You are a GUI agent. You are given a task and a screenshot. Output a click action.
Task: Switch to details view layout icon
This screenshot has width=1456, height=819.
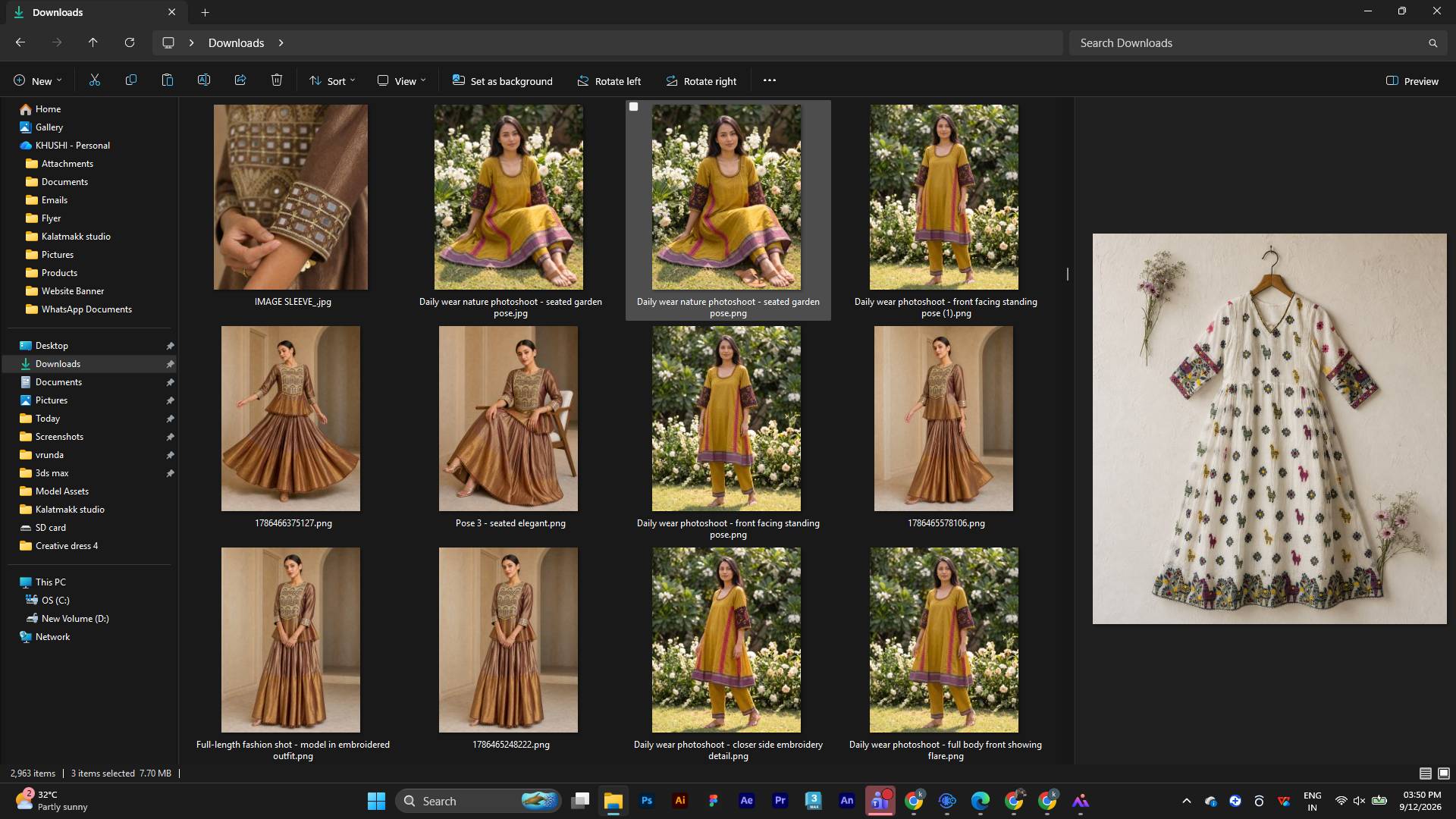tap(1426, 773)
